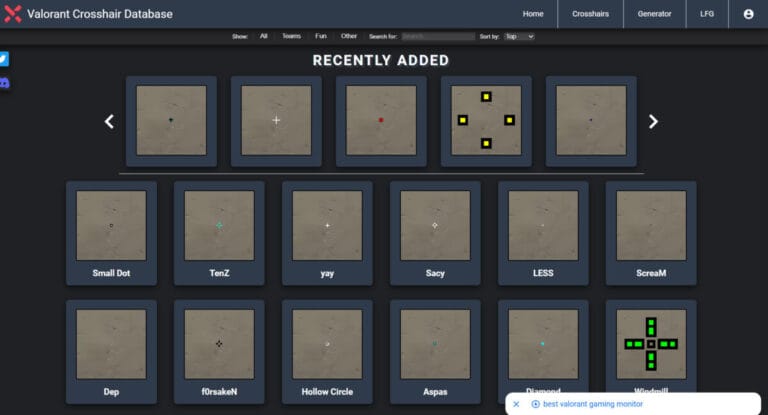
Task: Open the Discord link in sidebar
Action: 4,83
